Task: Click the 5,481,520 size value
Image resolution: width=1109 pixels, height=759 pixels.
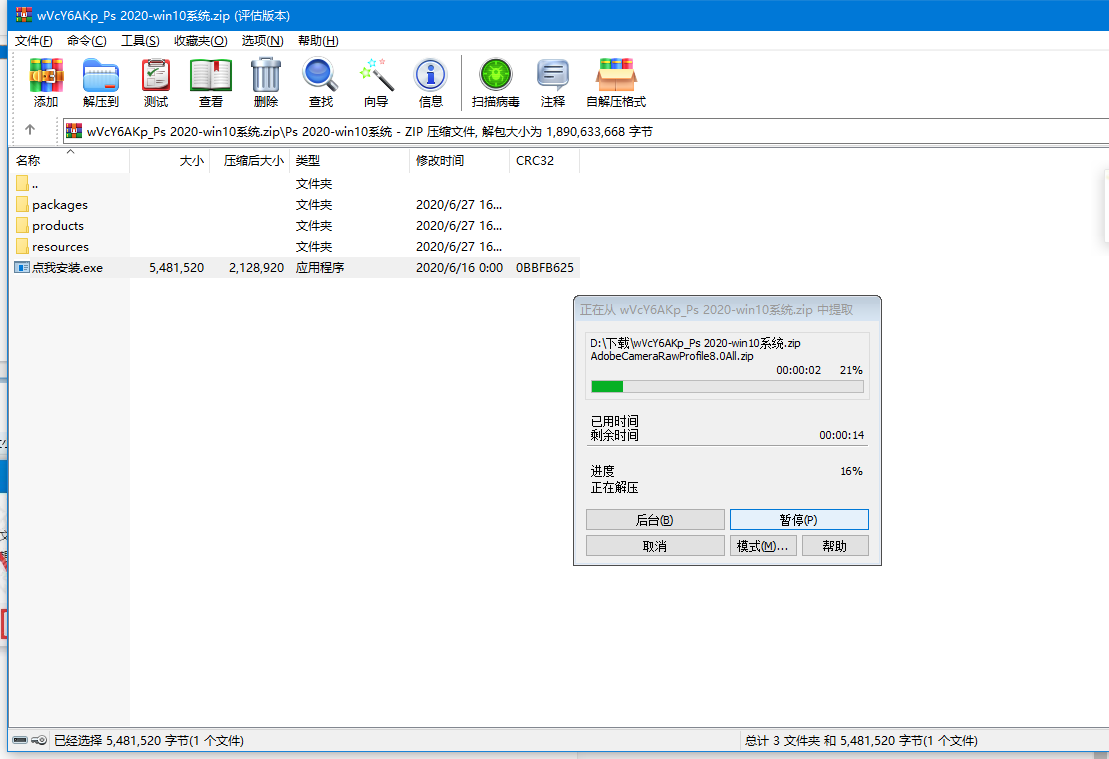Action: pyautogui.click(x=176, y=267)
